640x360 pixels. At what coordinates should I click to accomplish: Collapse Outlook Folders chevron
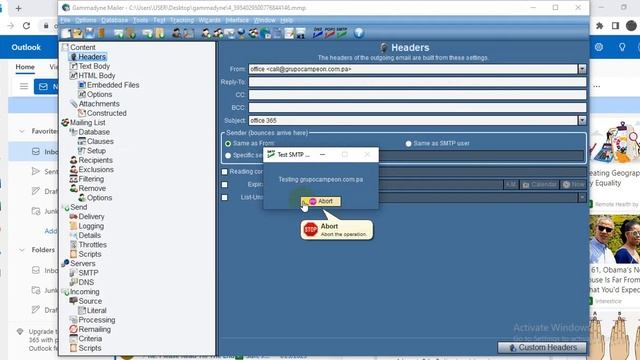[22, 250]
